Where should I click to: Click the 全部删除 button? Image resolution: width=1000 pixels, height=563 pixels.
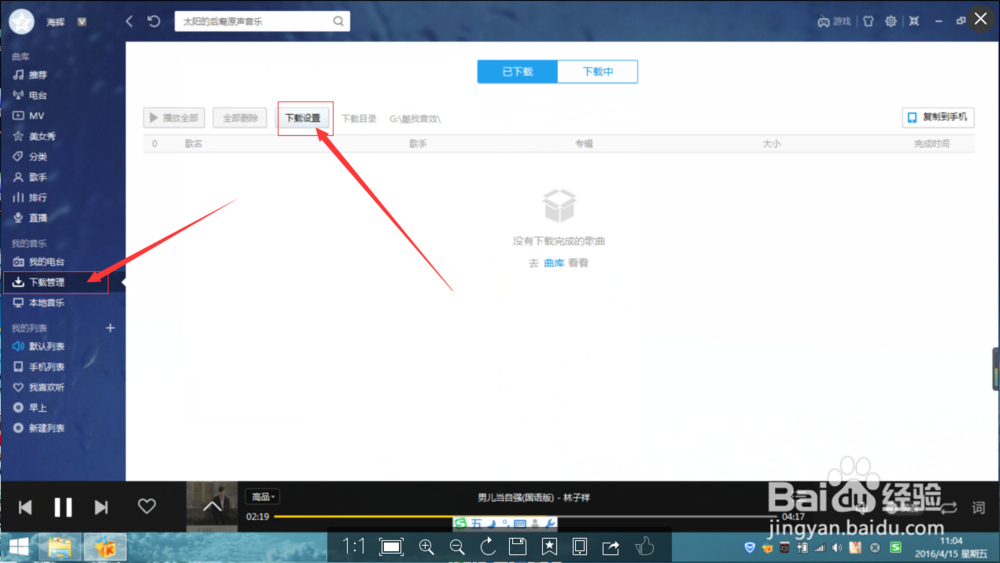[x=240, y=117]
